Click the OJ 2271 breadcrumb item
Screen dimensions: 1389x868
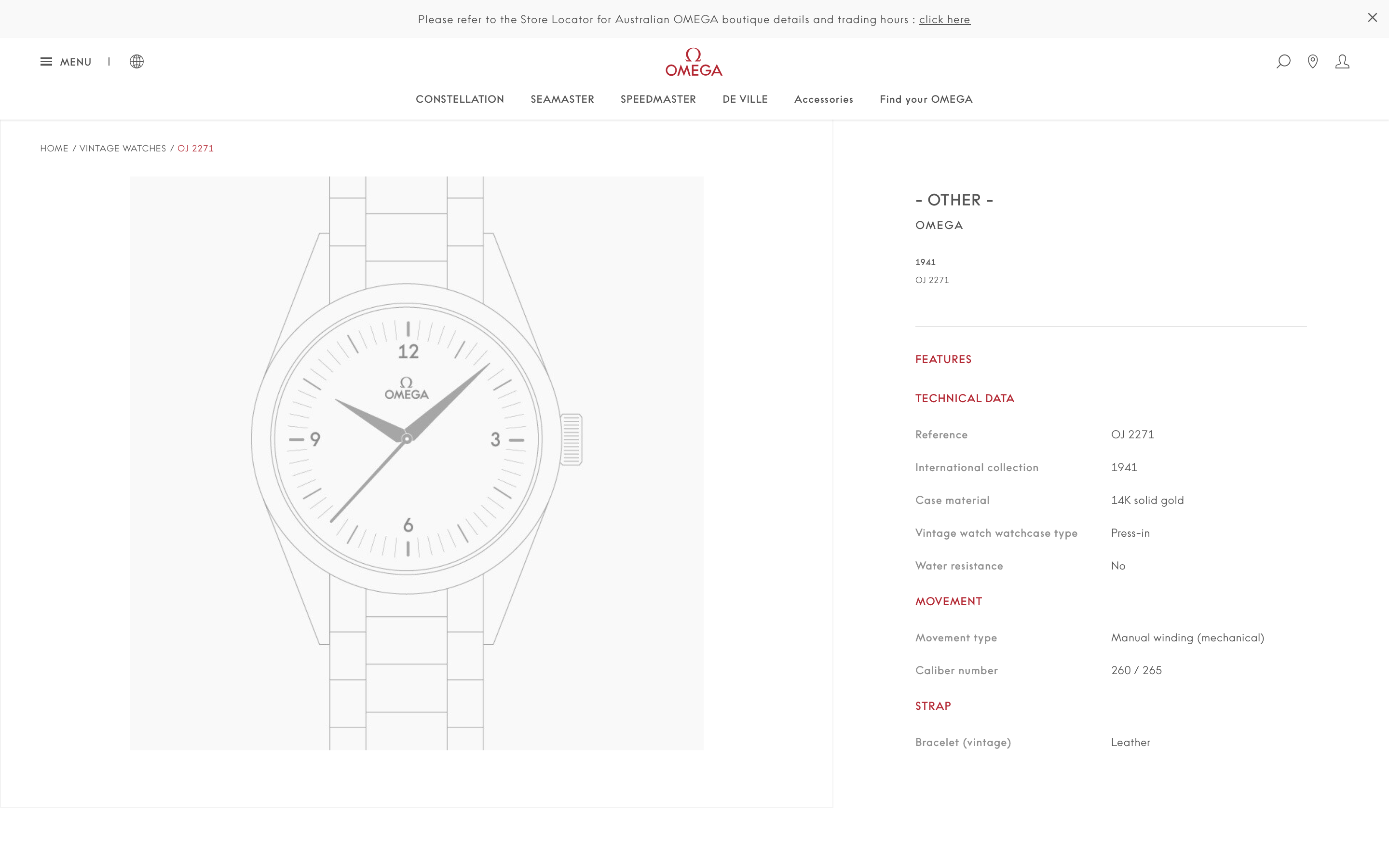coord(195,148)
